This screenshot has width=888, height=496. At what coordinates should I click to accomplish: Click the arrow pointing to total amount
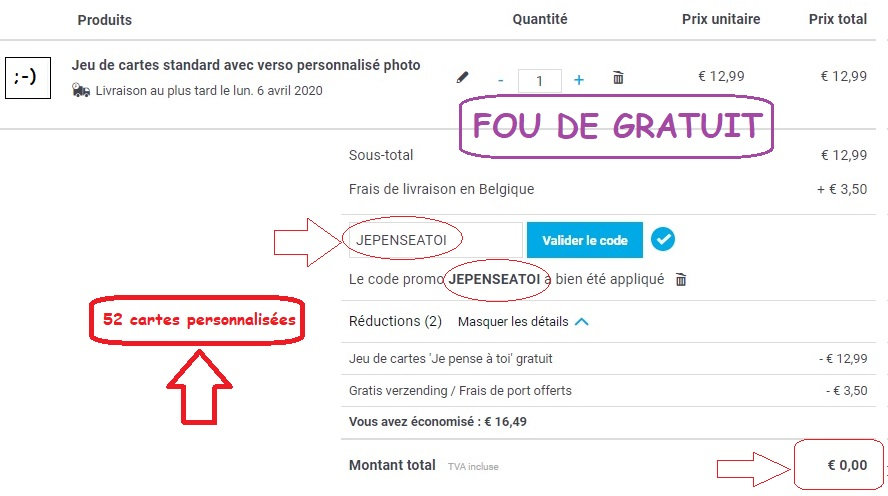[x=750, y=466]
